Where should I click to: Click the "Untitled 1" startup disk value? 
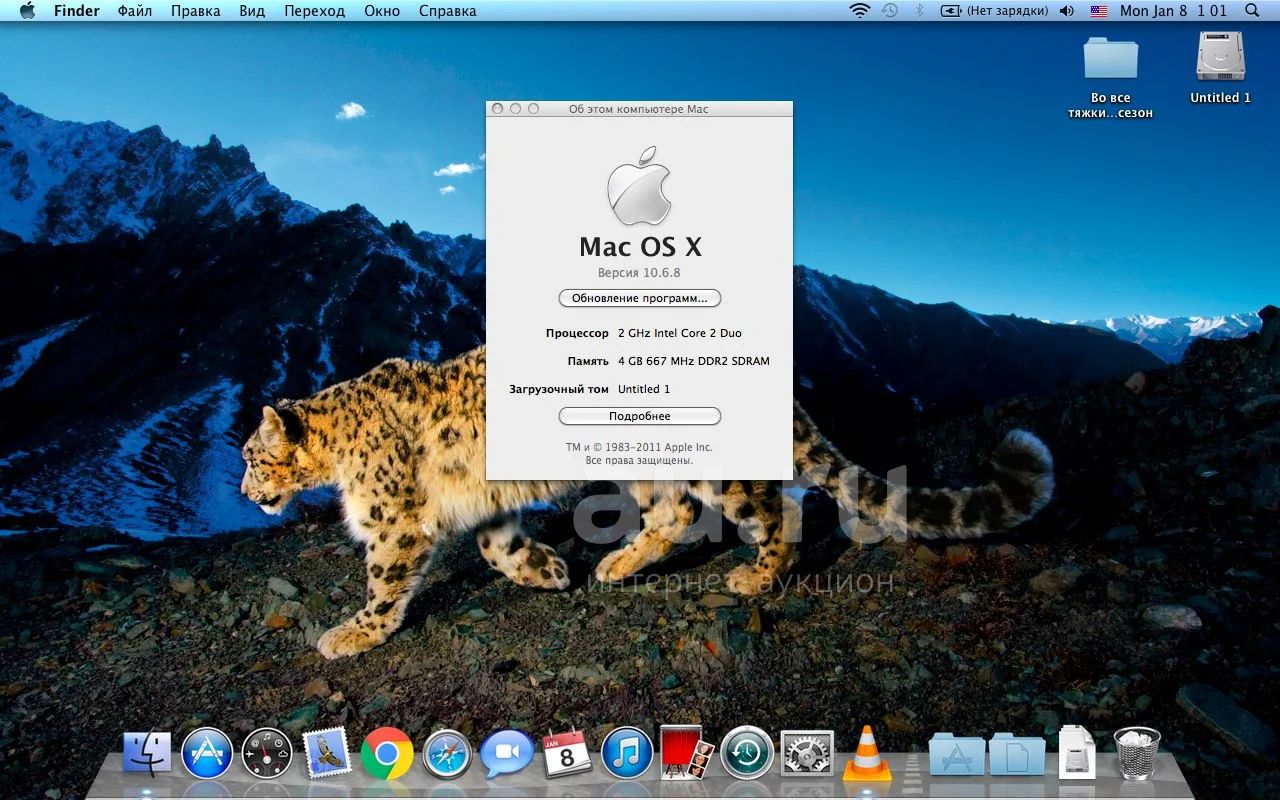coord(644,389)
